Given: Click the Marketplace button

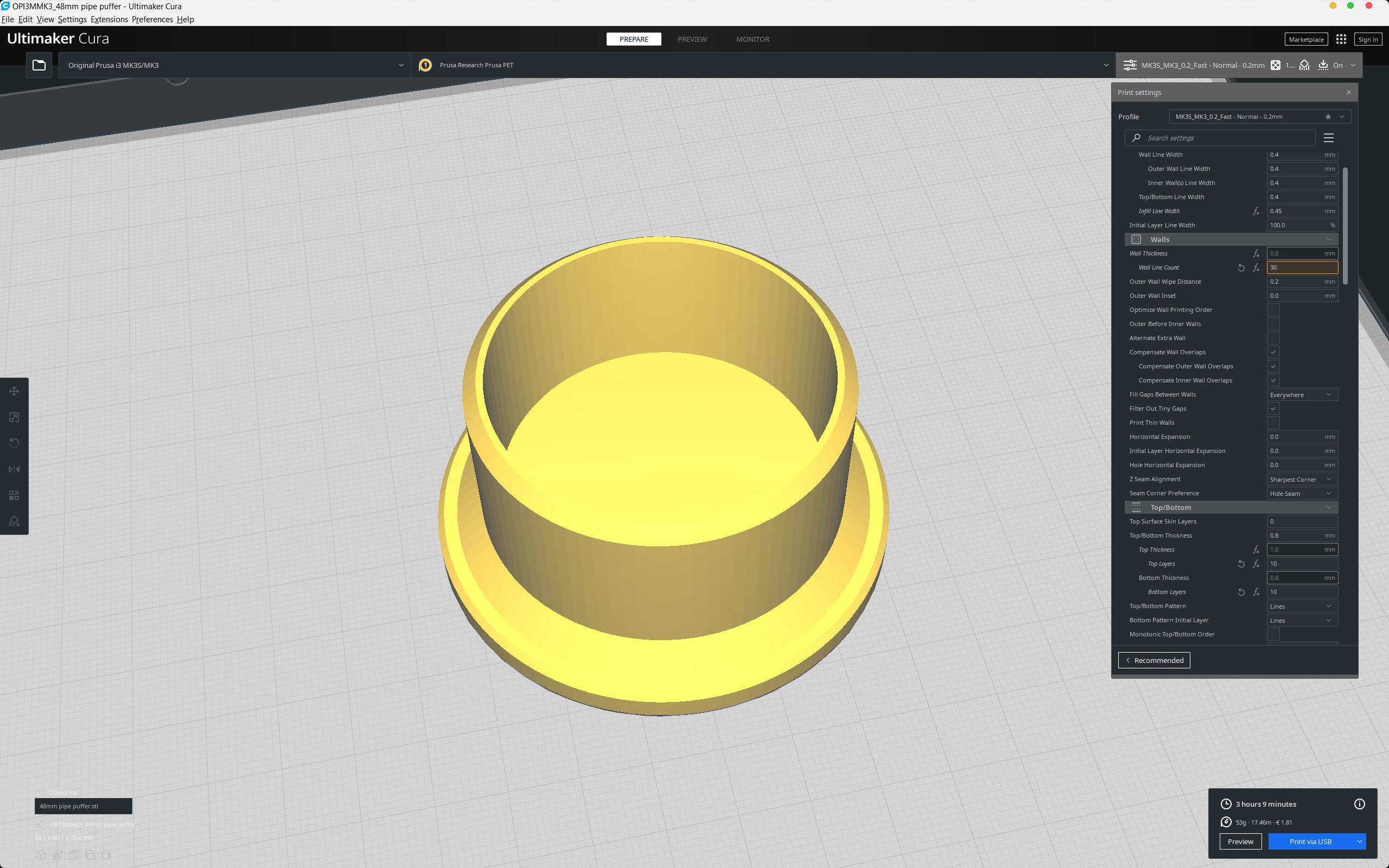Looking at the screenshot, I should (1306, 39).
